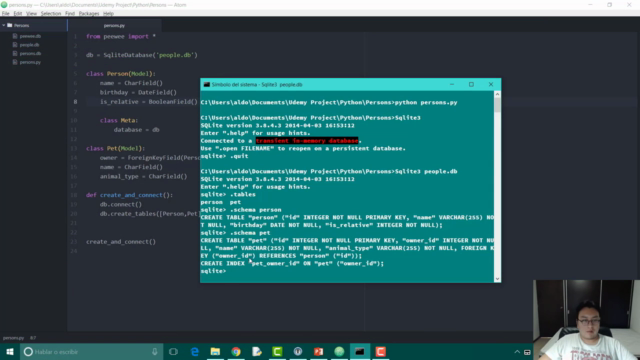Click the 'person pet' tables output line
Viewport: 640px width, 360px height.
tap(221, 202)
